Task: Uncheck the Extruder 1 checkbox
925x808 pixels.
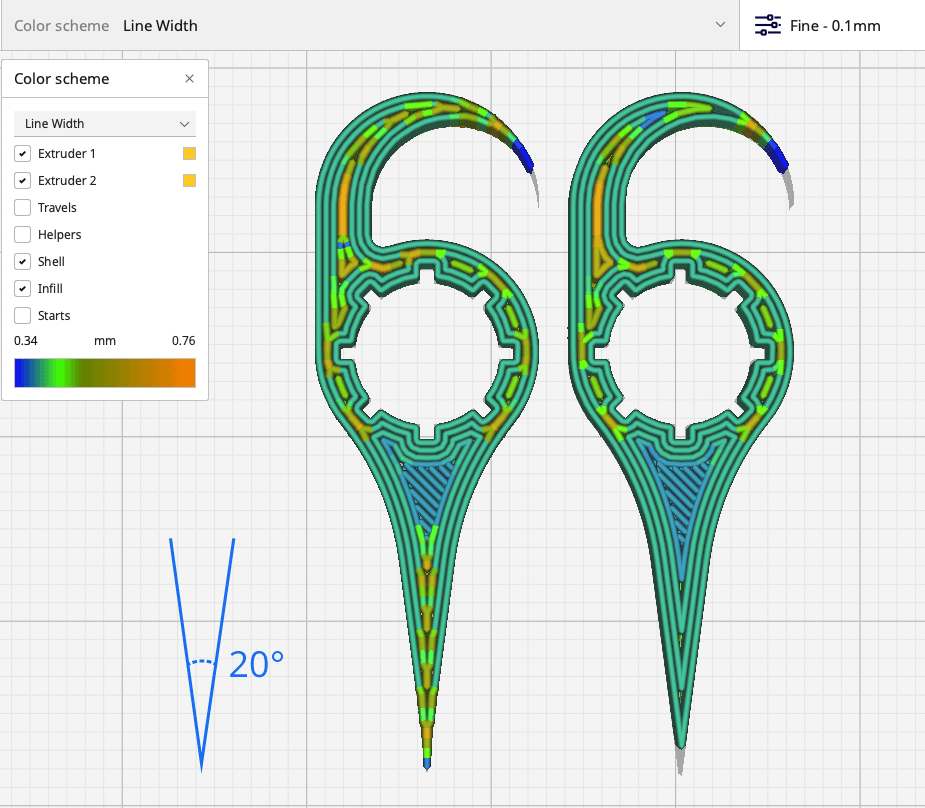Action: coord(22,154)
